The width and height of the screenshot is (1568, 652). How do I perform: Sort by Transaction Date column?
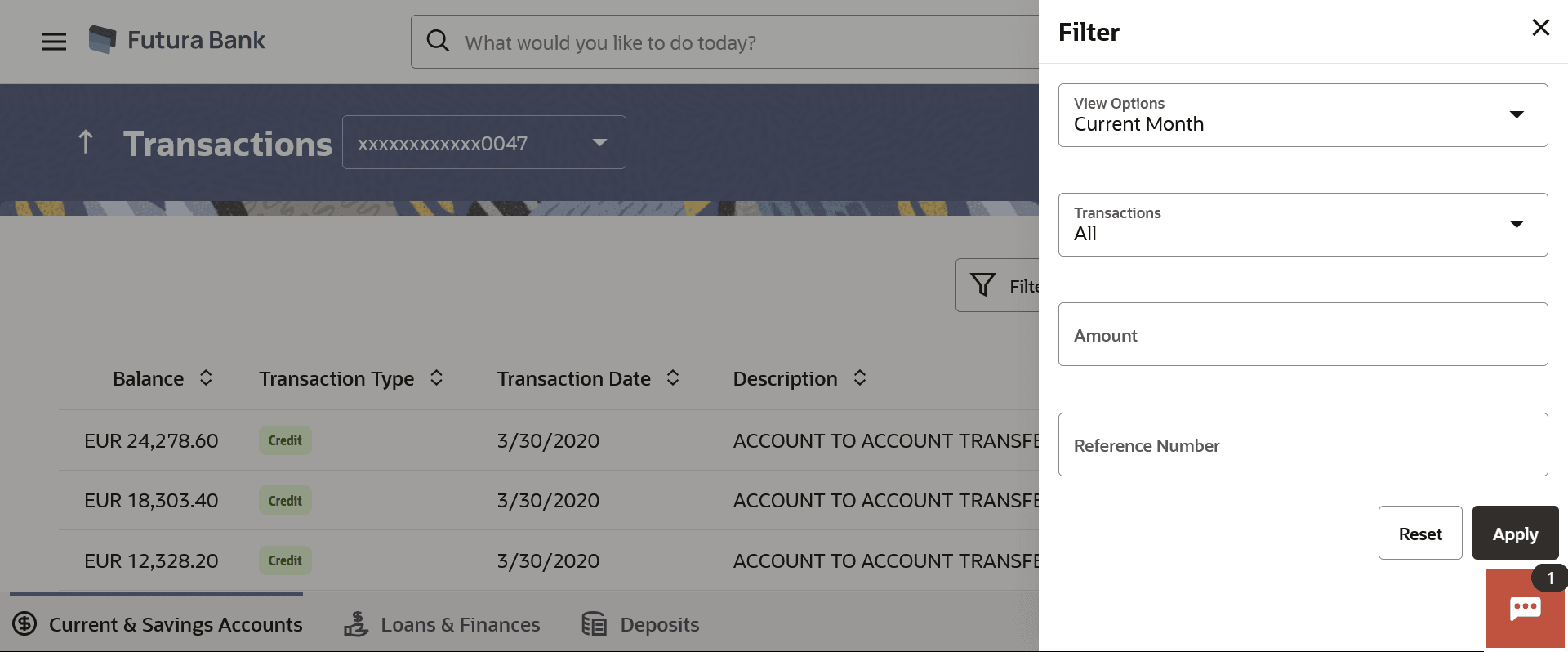(x=673, y=377)
